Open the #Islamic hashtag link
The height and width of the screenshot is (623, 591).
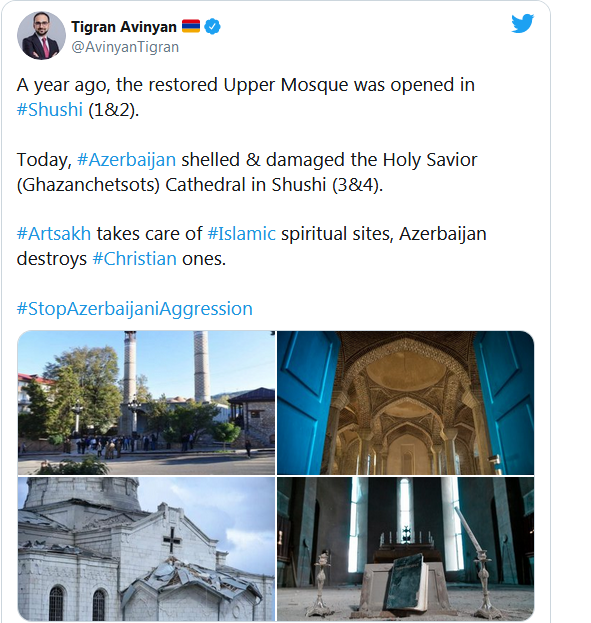coord(242,234)
